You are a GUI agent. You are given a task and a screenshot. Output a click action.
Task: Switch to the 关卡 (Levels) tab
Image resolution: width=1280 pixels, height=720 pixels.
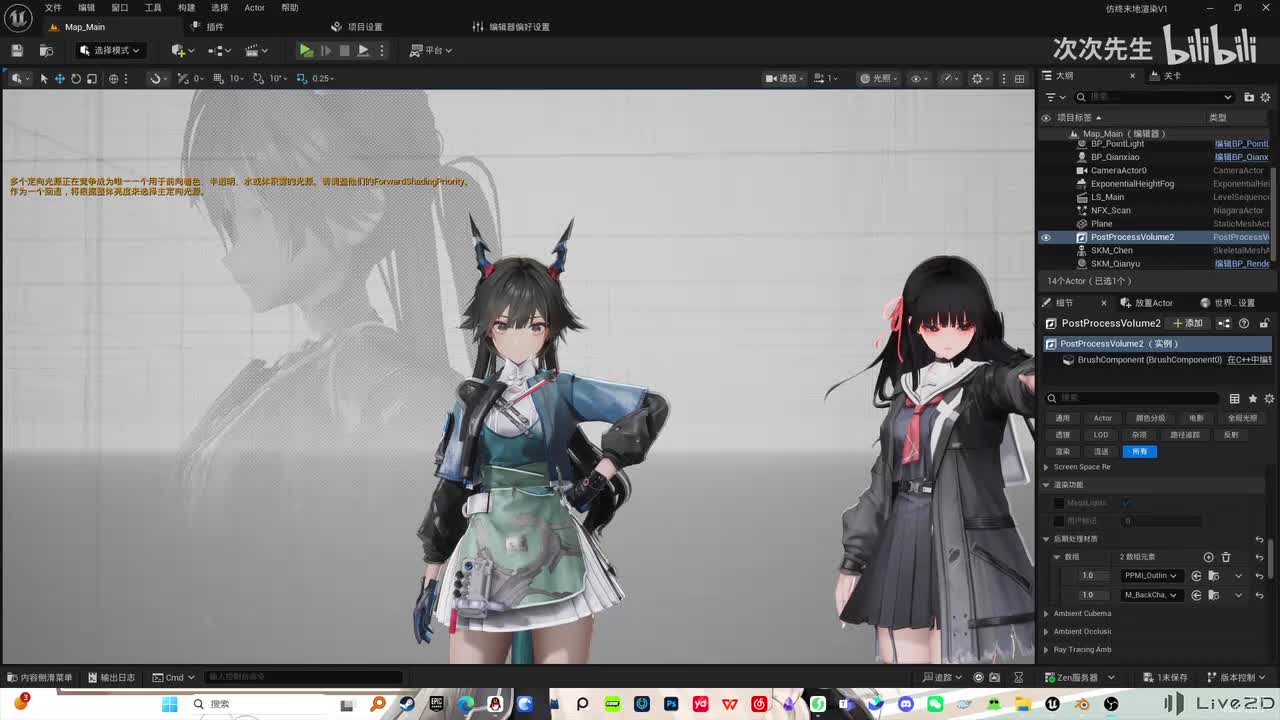1166,76
